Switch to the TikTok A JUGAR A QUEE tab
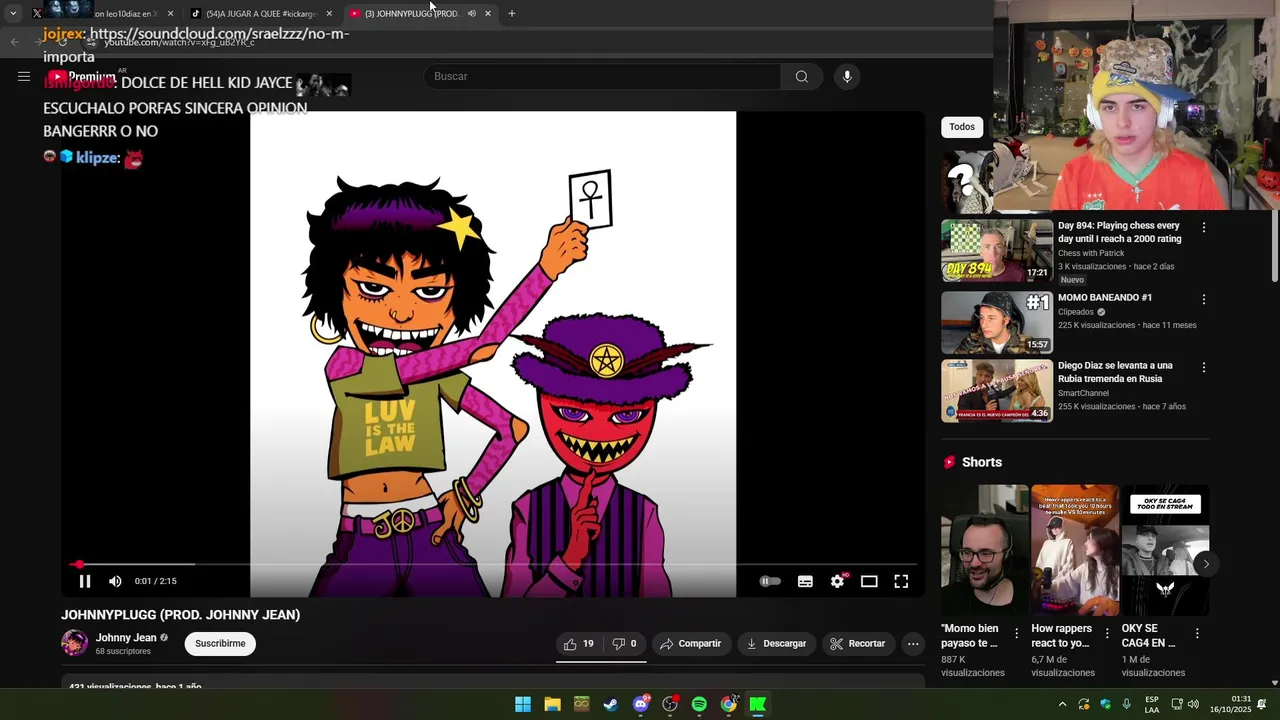 (x=260, y=13)
